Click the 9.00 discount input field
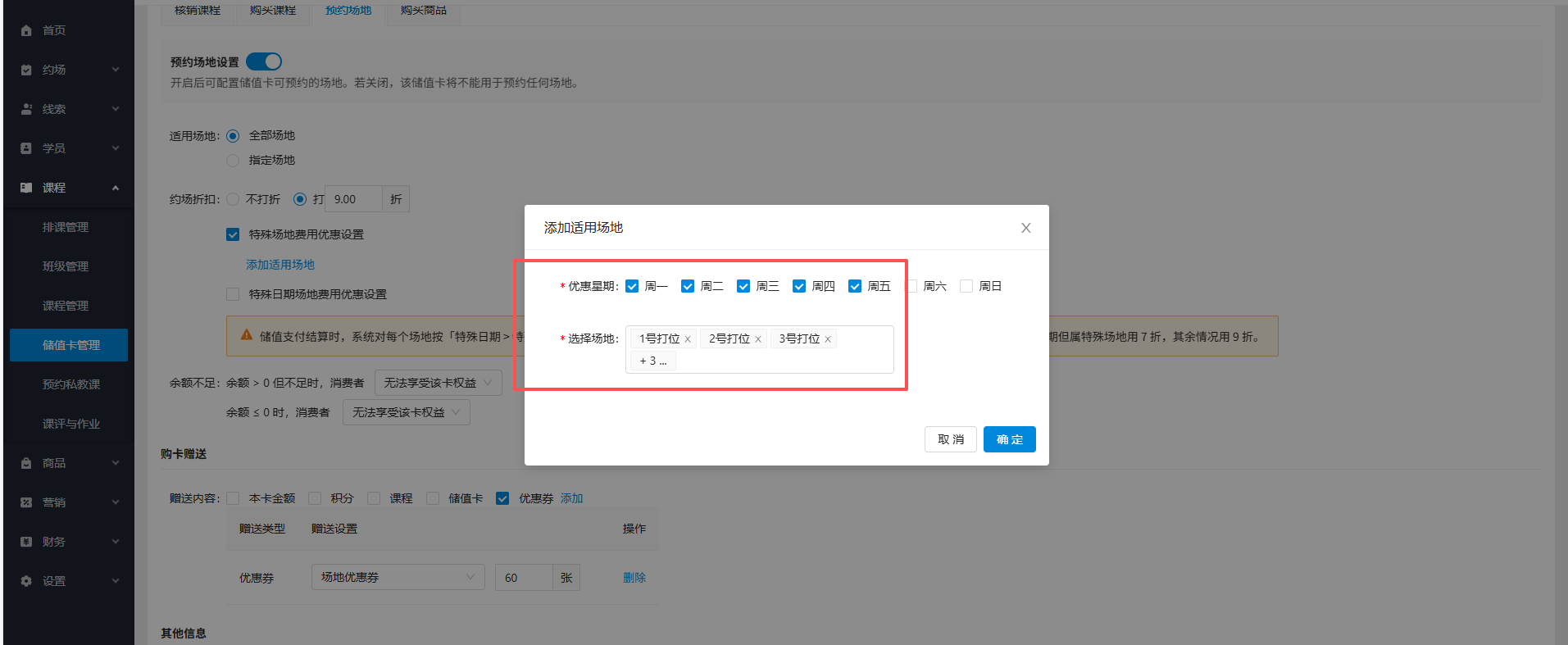Screen dimensions: 1568x645 pos(354,199)
